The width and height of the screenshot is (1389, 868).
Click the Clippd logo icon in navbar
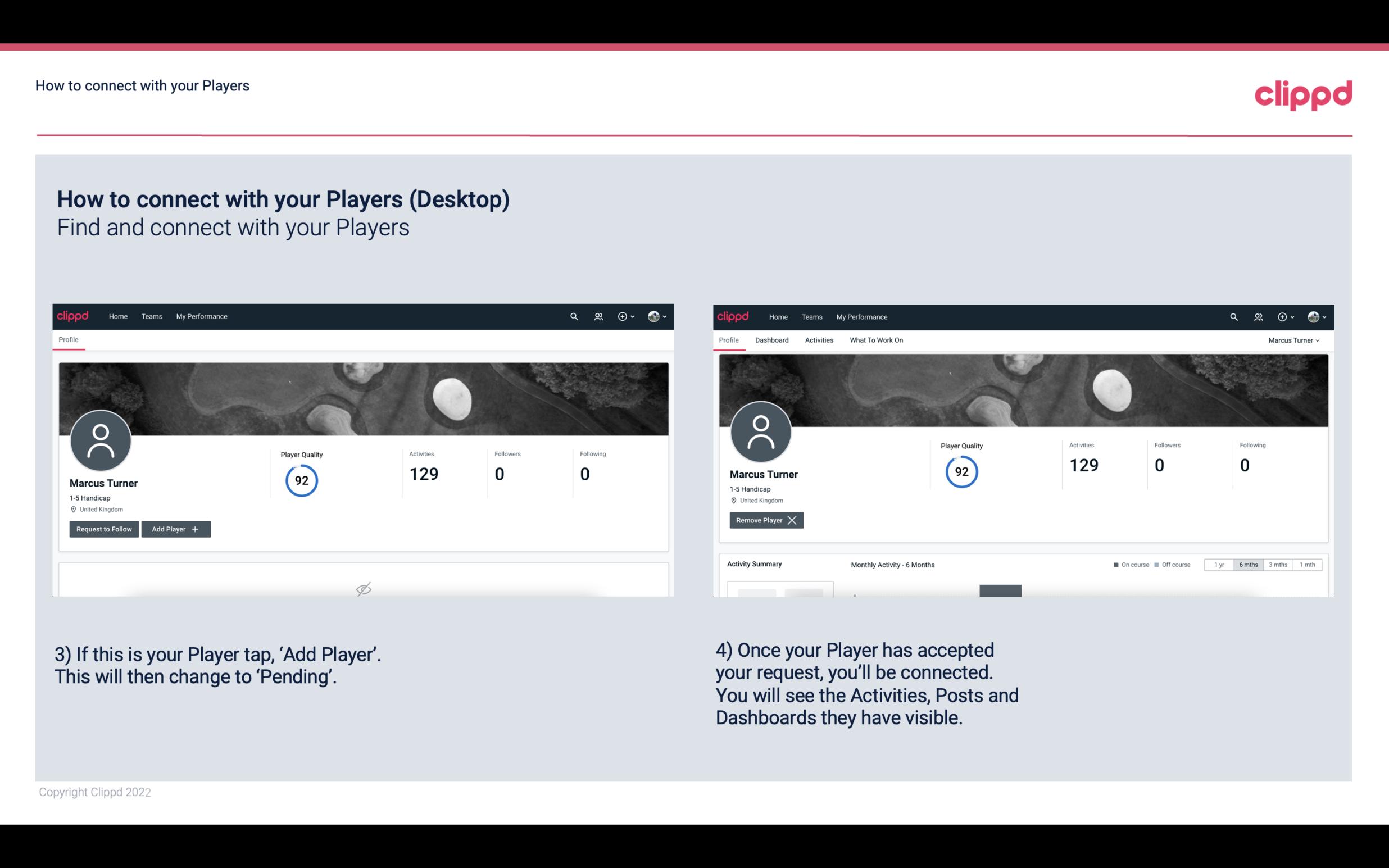(75, 316)
